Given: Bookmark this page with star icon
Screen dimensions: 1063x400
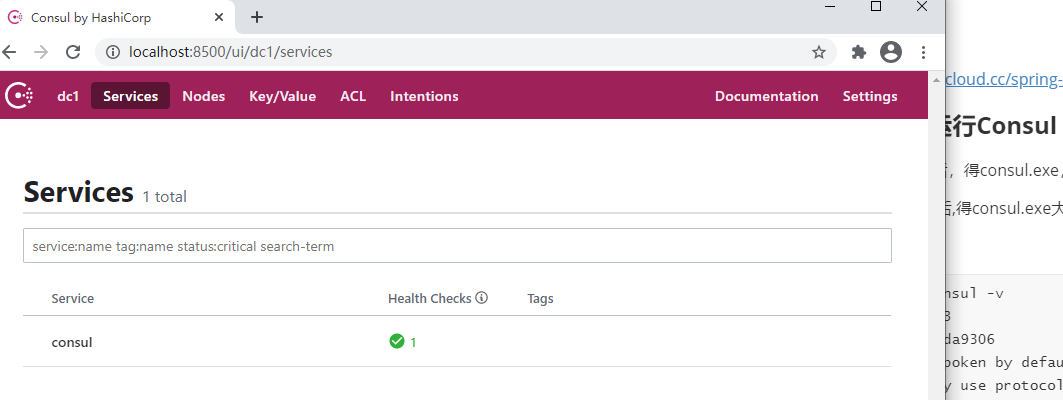Looking at the screenshot, I should point(819,52).
